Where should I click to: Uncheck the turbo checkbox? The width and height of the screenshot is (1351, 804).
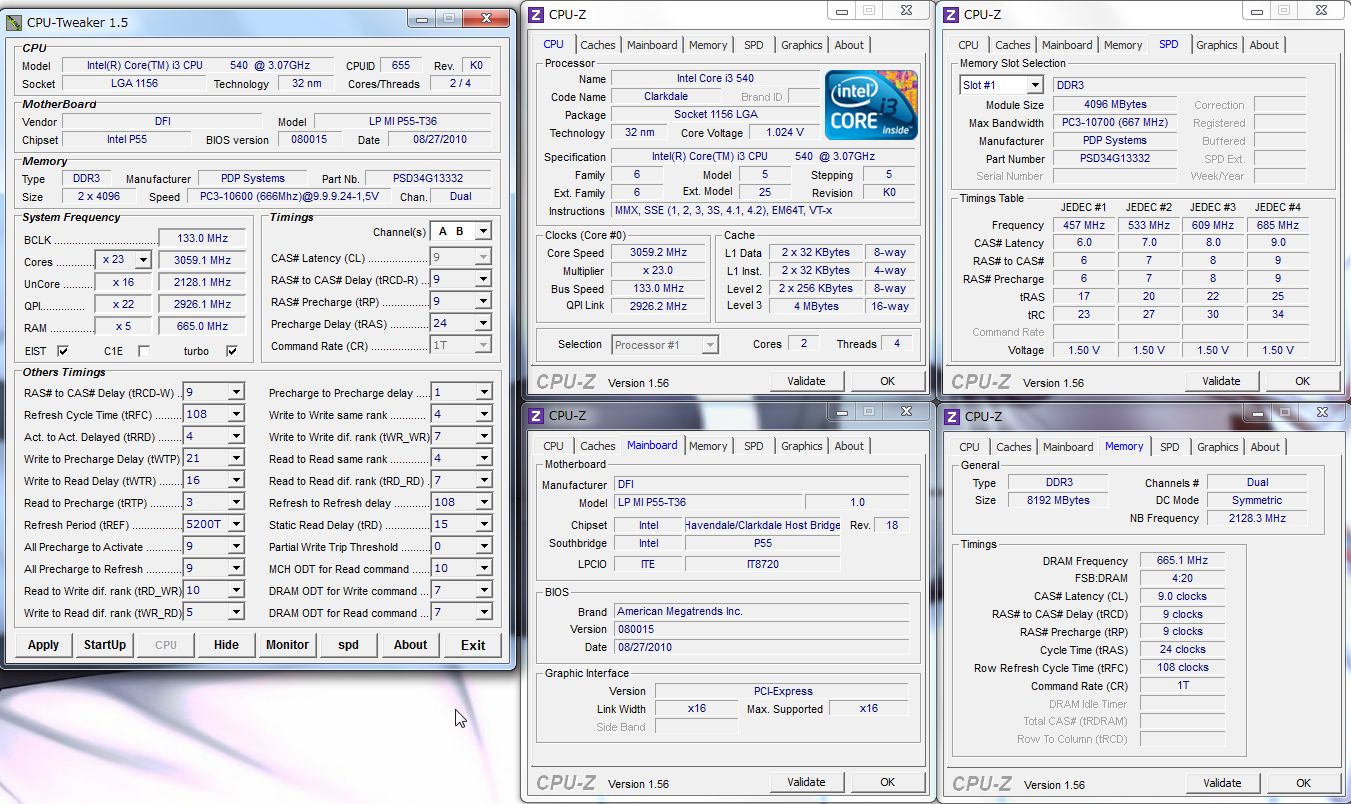[x=232, y=351]
